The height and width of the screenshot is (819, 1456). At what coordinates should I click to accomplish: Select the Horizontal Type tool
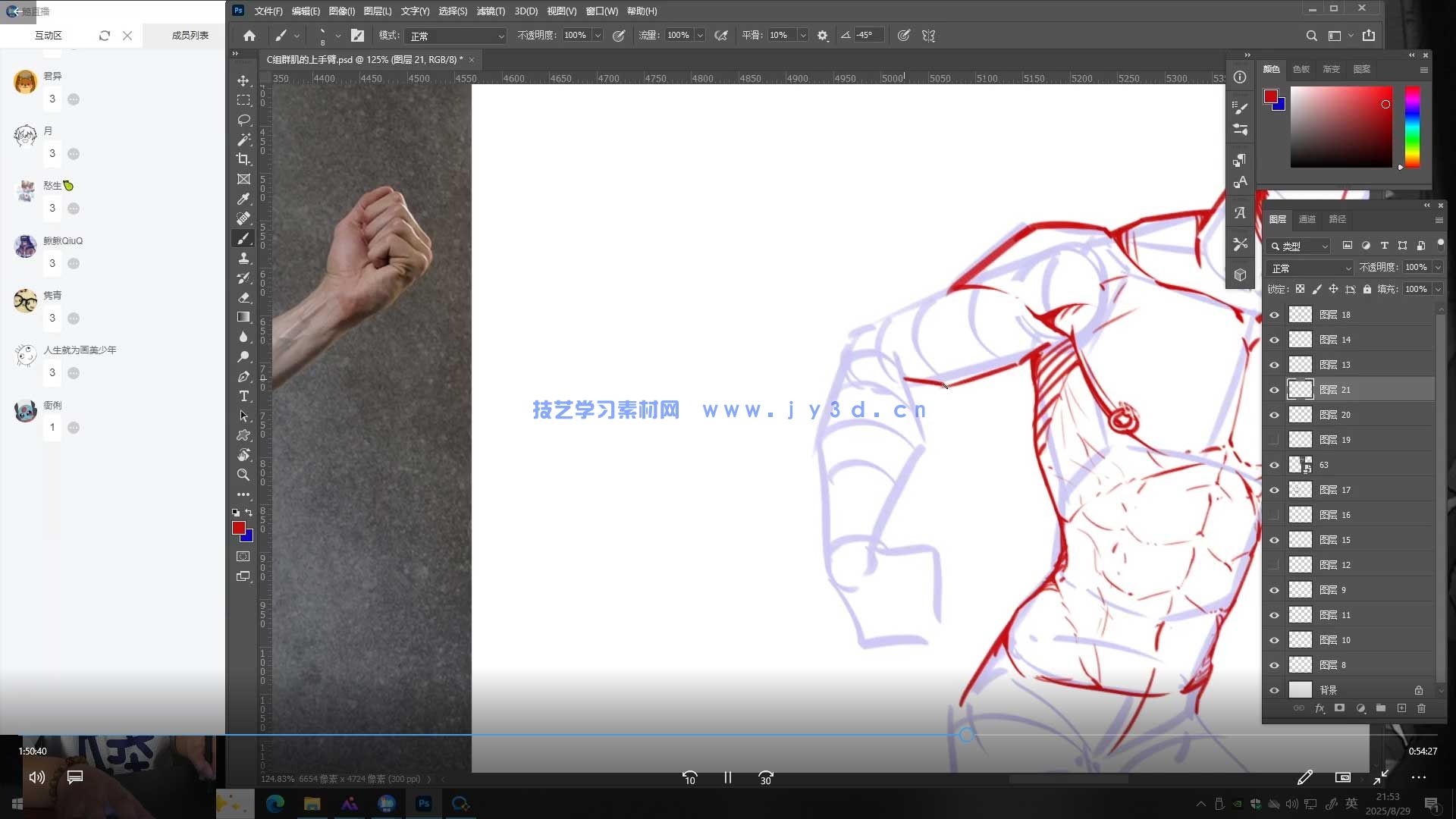[x=243, y=396]
